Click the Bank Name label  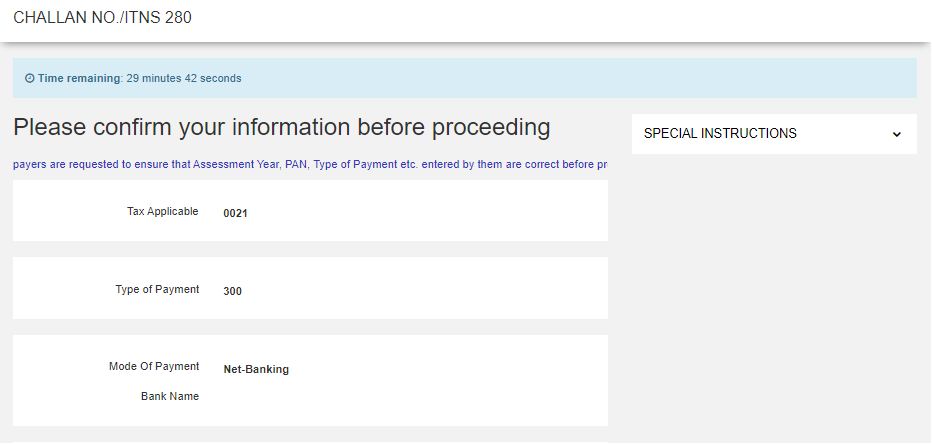(x=170, y=396)
